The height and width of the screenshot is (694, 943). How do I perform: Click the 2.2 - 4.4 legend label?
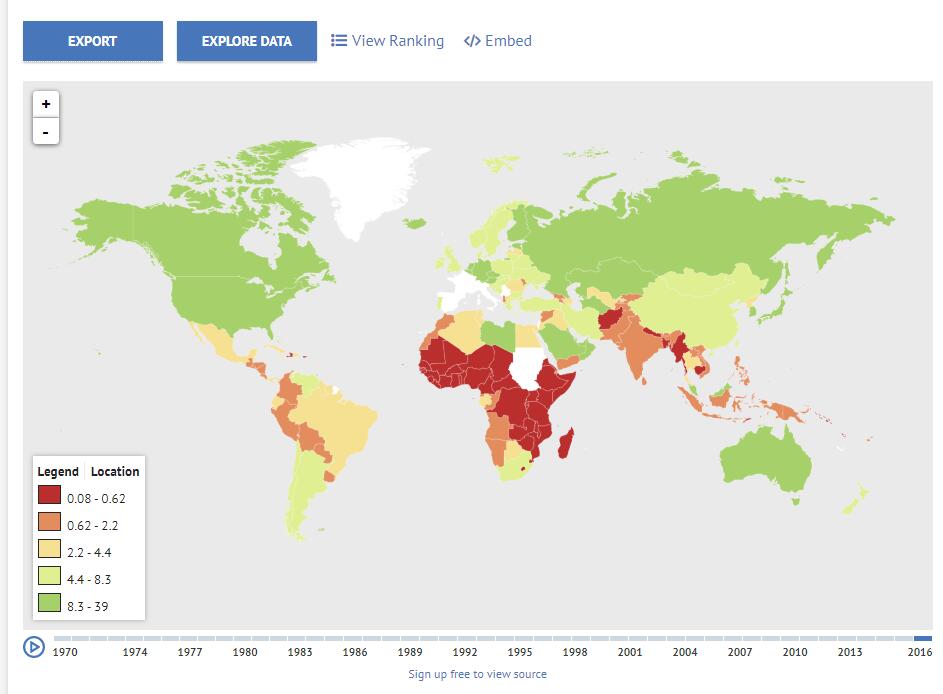click(89, 553)
